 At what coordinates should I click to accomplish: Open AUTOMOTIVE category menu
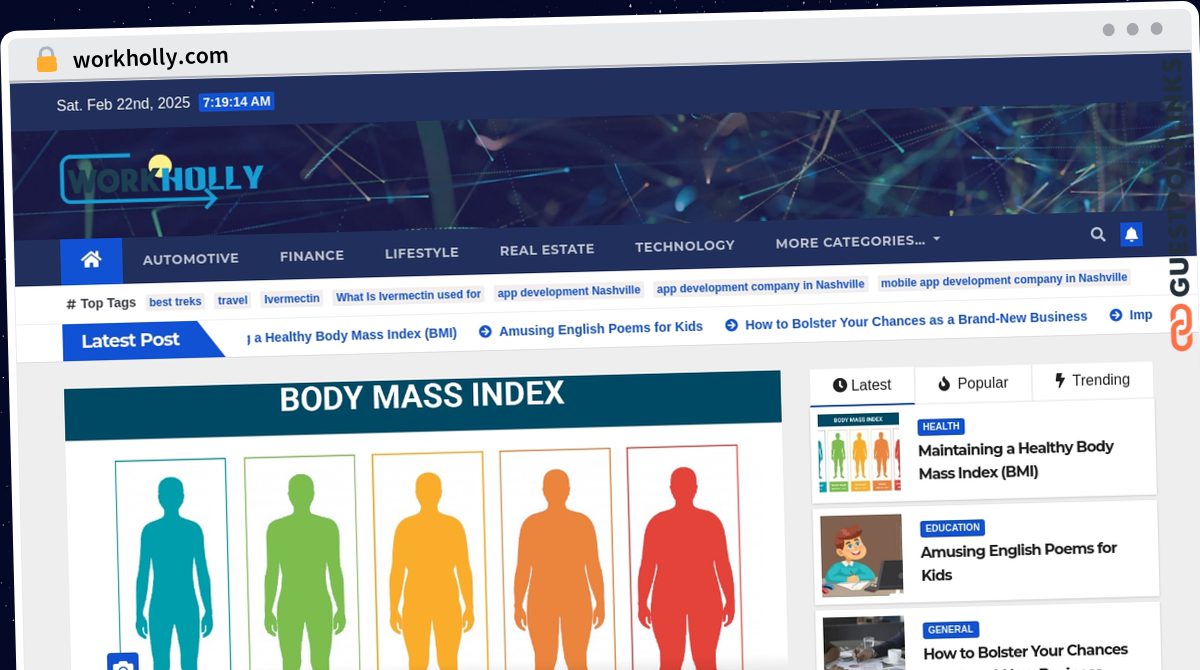[x=190, y=258]
